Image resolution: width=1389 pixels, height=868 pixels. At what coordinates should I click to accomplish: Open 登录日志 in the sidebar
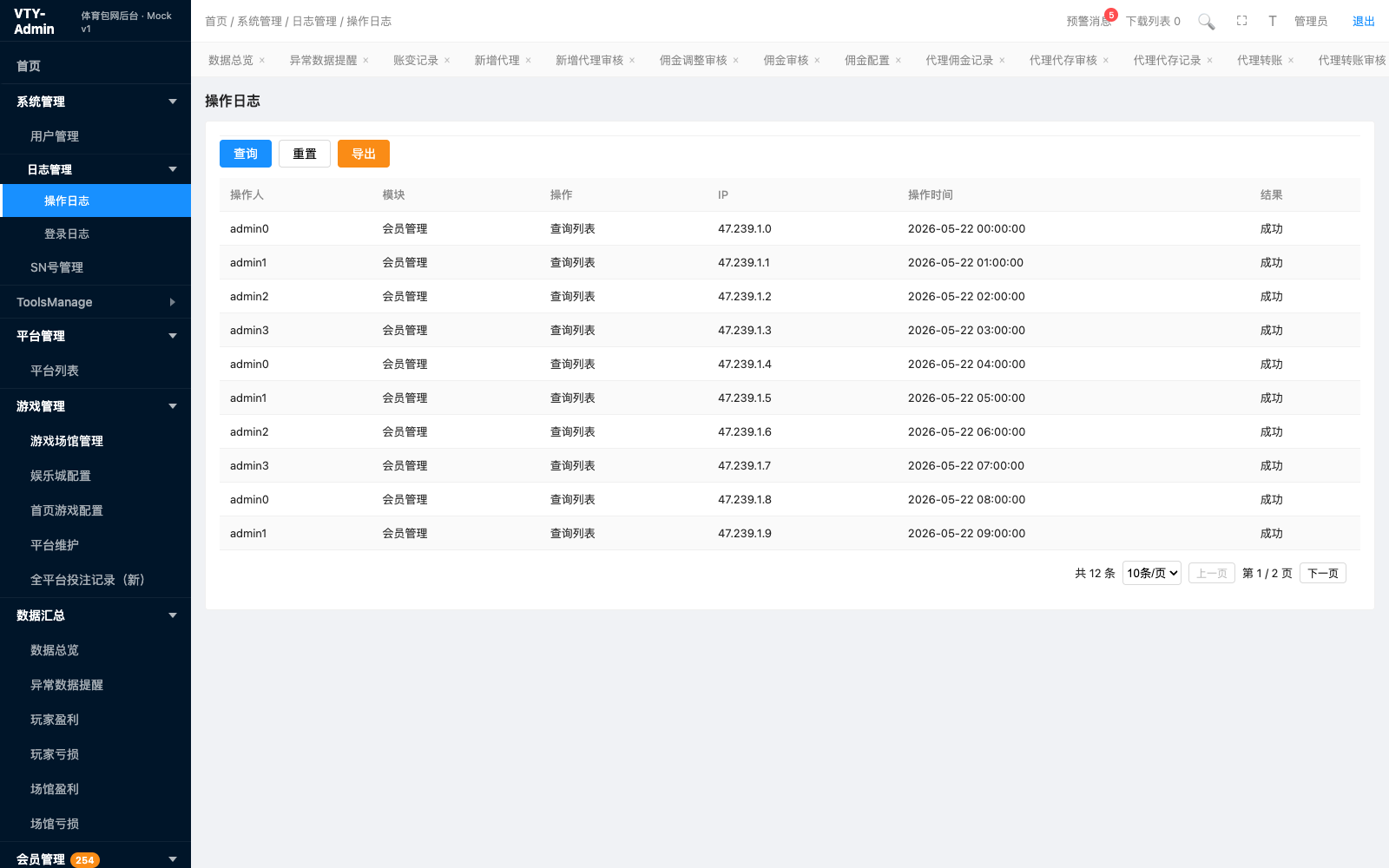tap(95, 233)
